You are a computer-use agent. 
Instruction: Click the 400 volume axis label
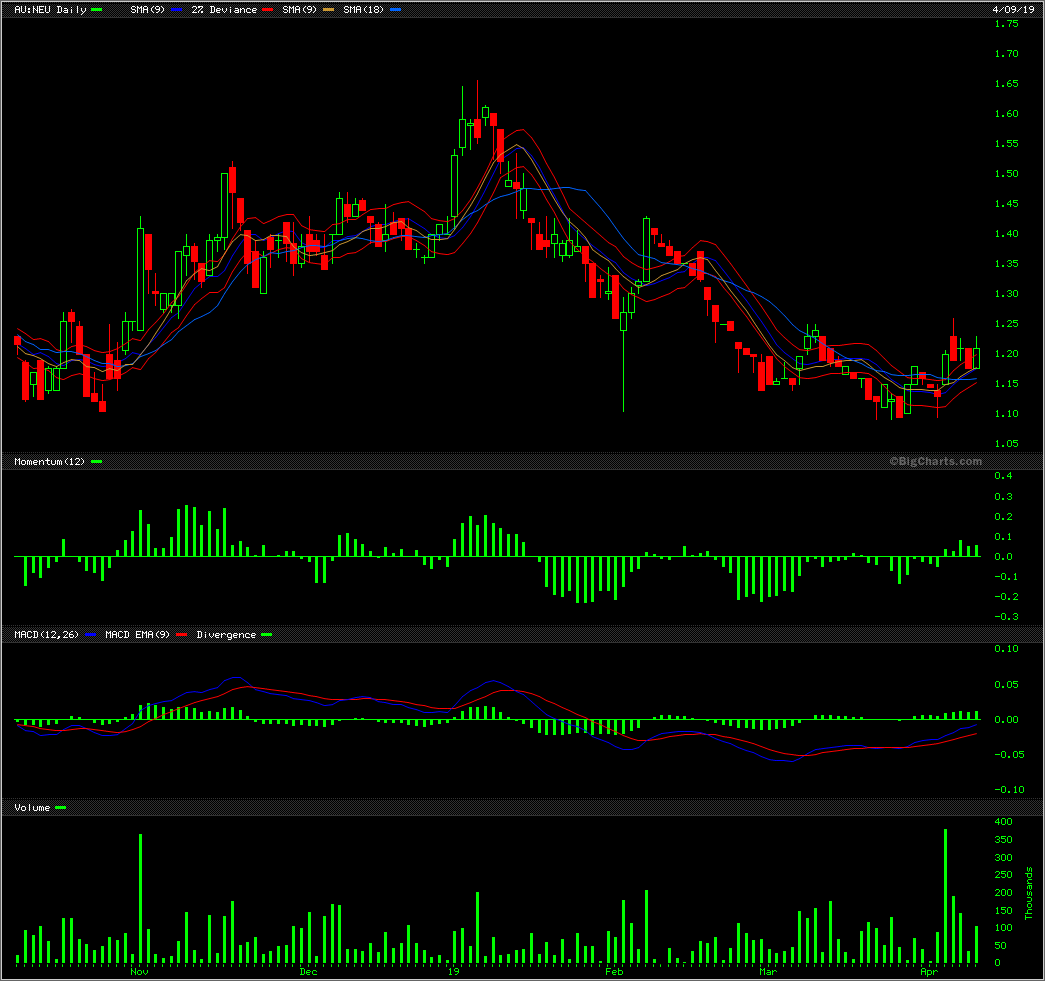(1003, 821)
